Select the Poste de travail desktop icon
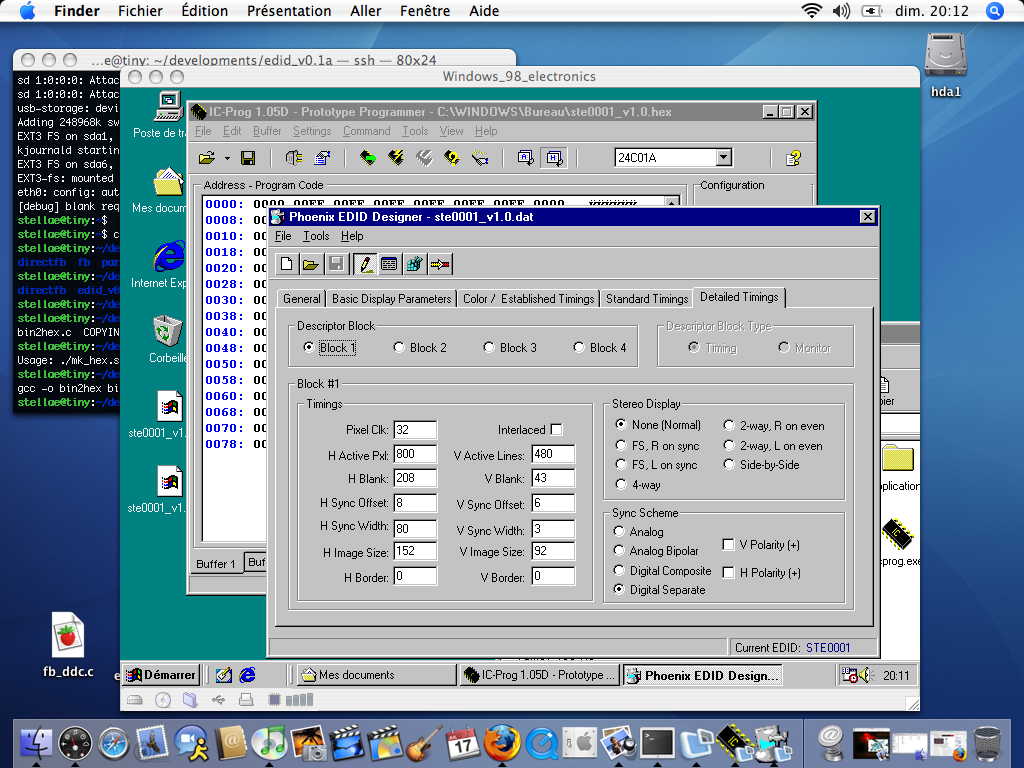Viewport: 1024px width, 768px height. (x=169, y=106)
